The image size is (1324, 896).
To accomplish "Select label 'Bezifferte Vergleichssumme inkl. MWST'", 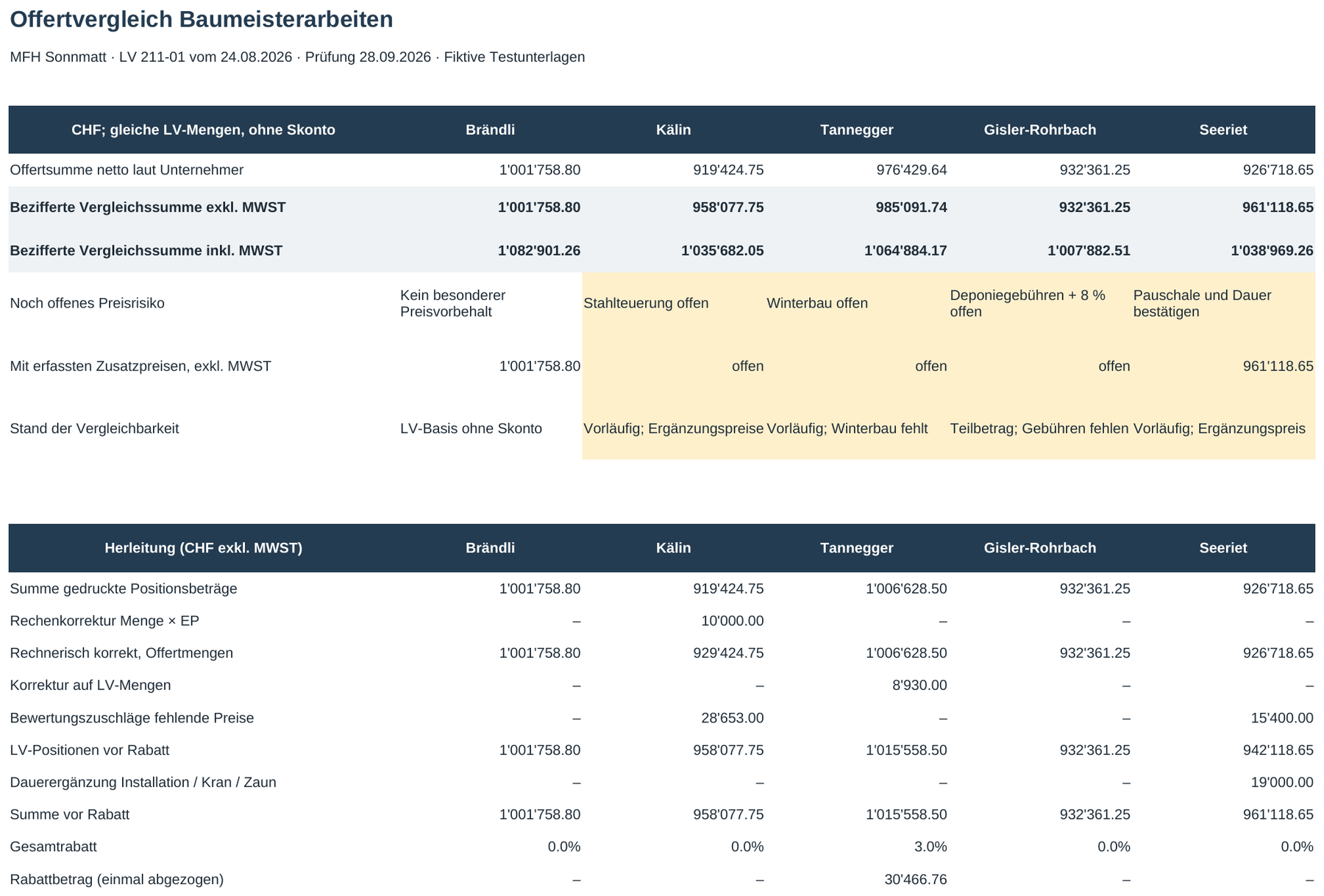I will pyautogui.click(x=146, y=251).
